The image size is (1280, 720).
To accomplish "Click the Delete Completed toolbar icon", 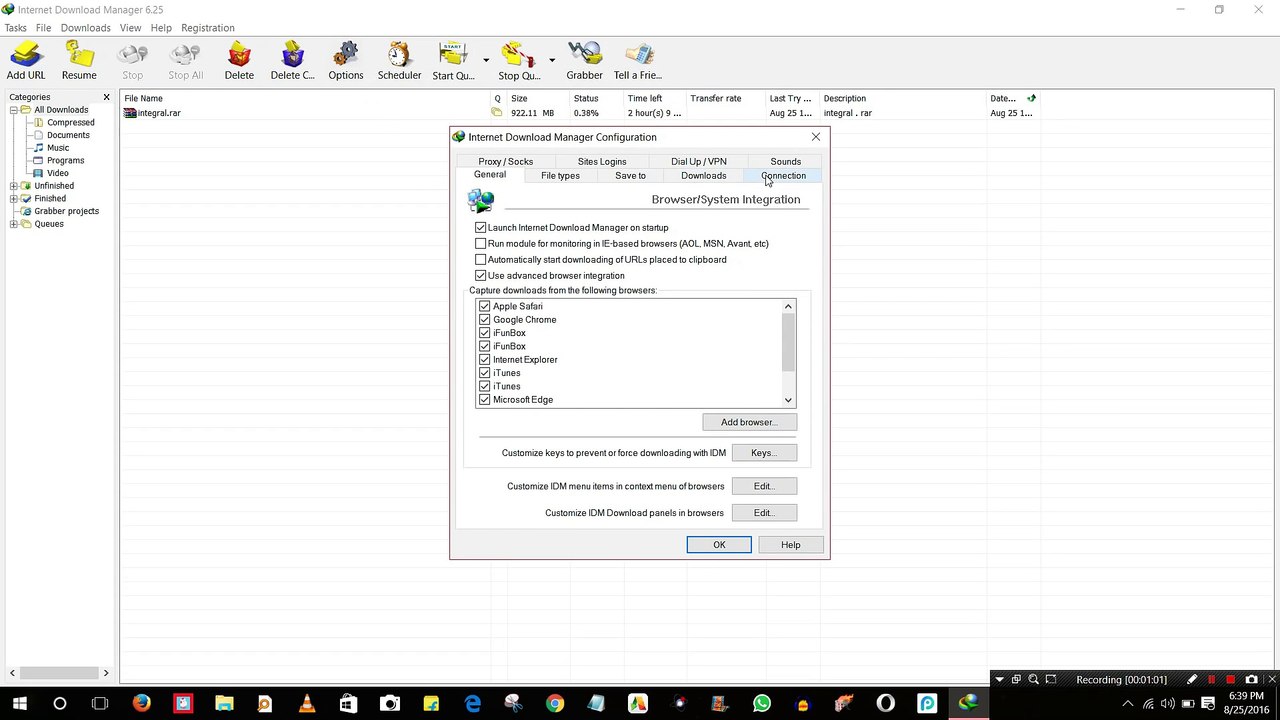I will [x=292, y=61].
